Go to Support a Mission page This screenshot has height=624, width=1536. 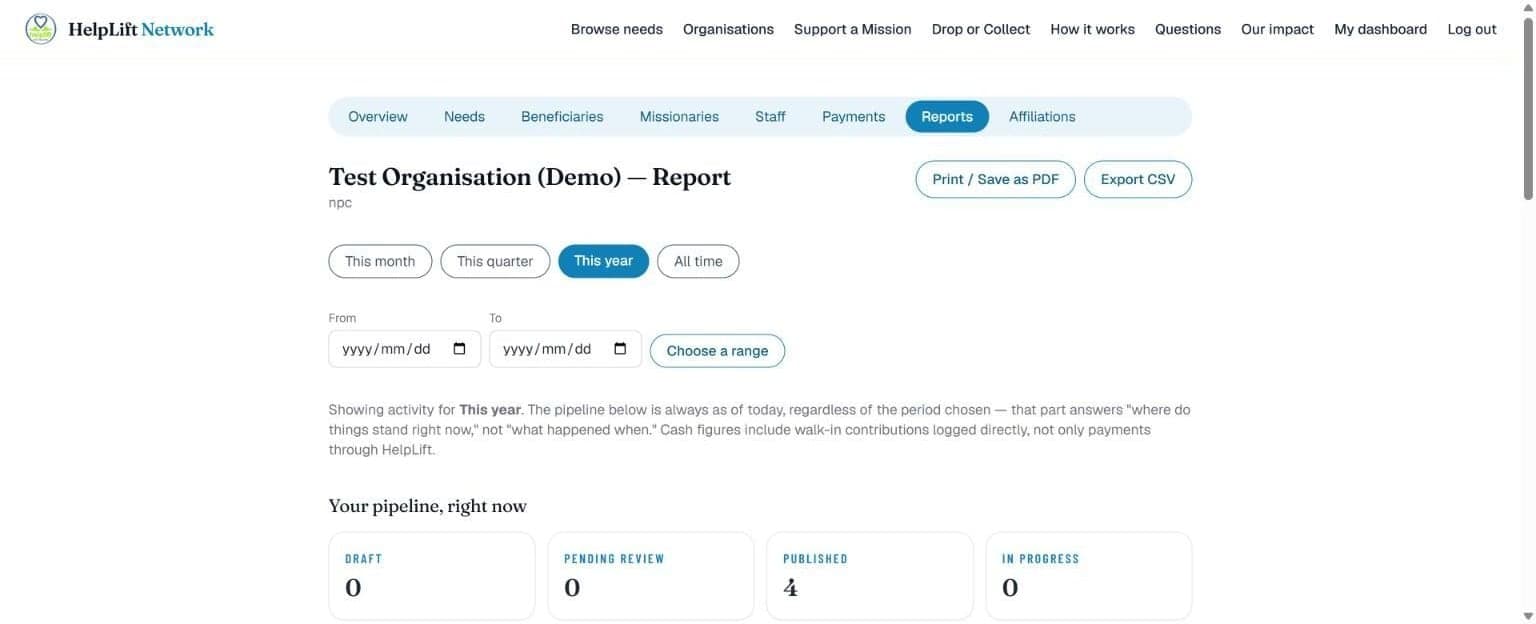click(853, 29)
